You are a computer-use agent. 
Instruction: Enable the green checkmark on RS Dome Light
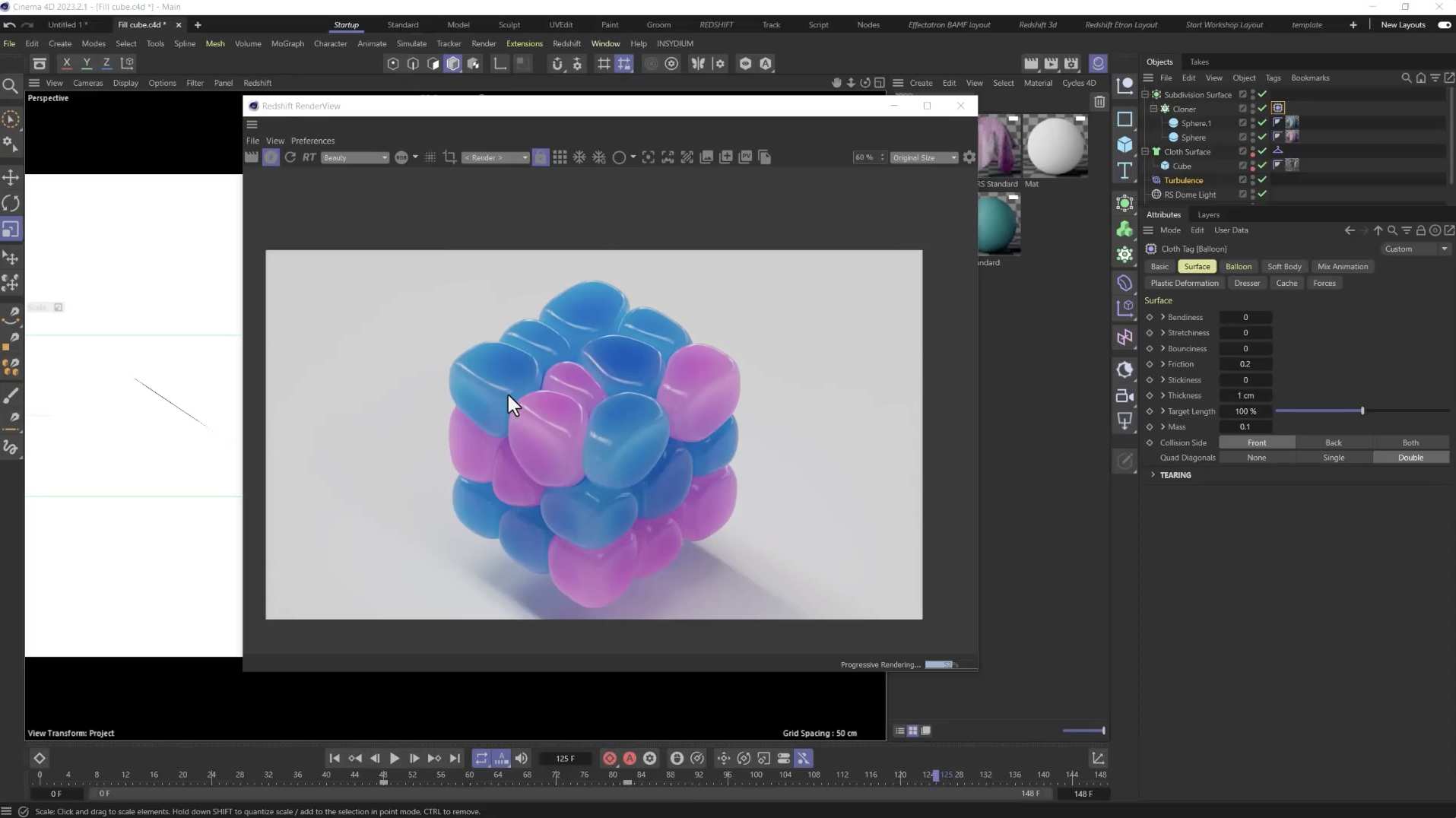click(x=1261, y=195)
